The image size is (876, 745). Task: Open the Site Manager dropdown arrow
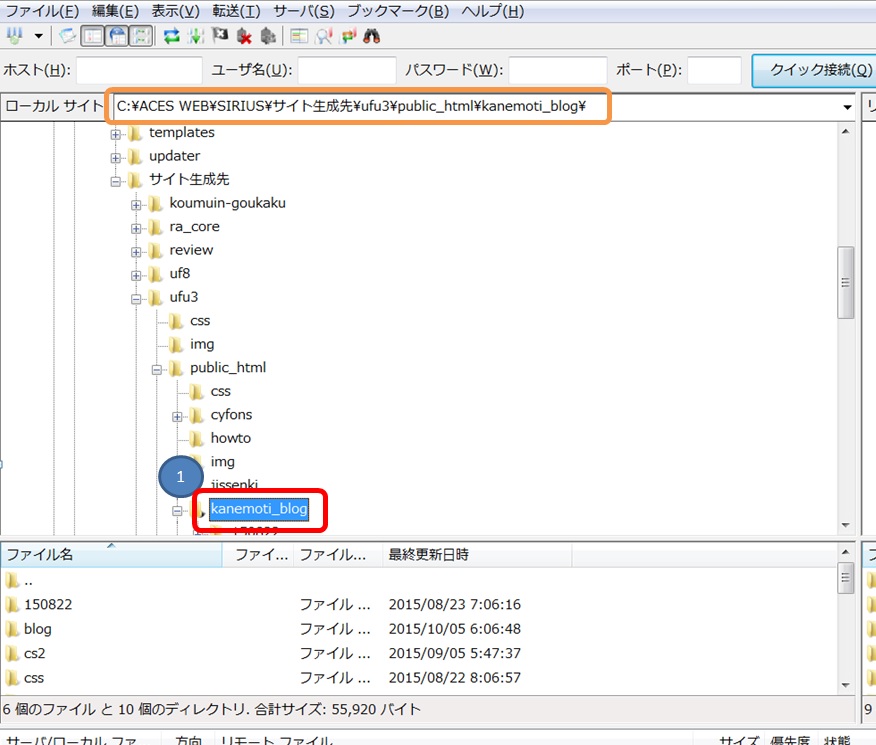pyautogui.click(x=37, y=36)
